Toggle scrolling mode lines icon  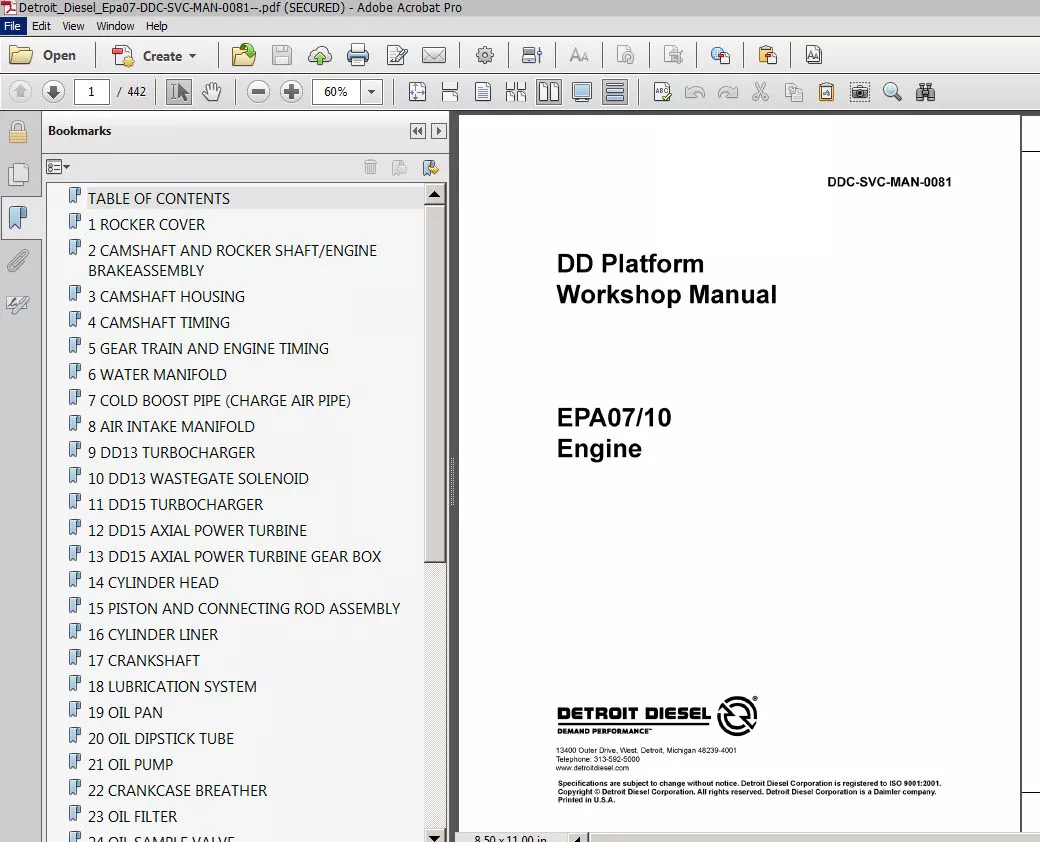point(615,92)
